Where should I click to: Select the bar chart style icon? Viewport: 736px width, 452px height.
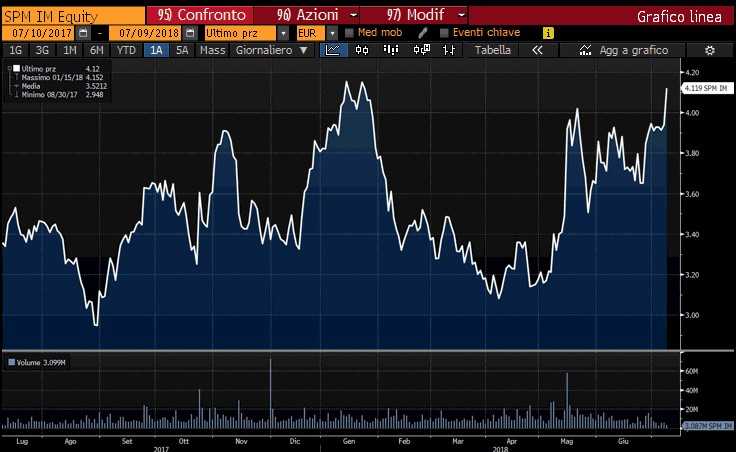click(x=391, y=50)
